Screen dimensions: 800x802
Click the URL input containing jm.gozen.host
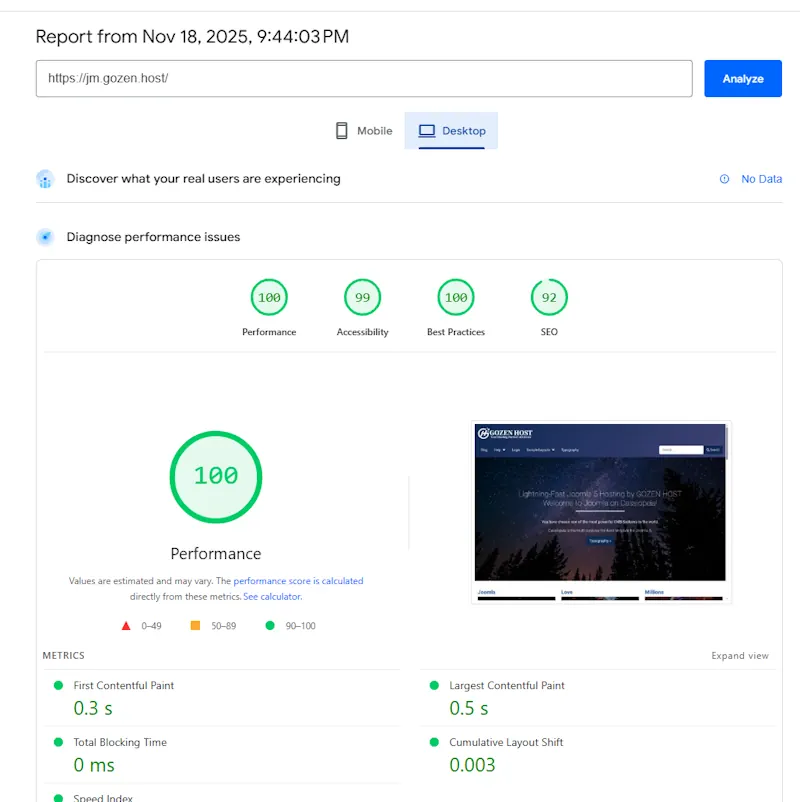[364, 78]
